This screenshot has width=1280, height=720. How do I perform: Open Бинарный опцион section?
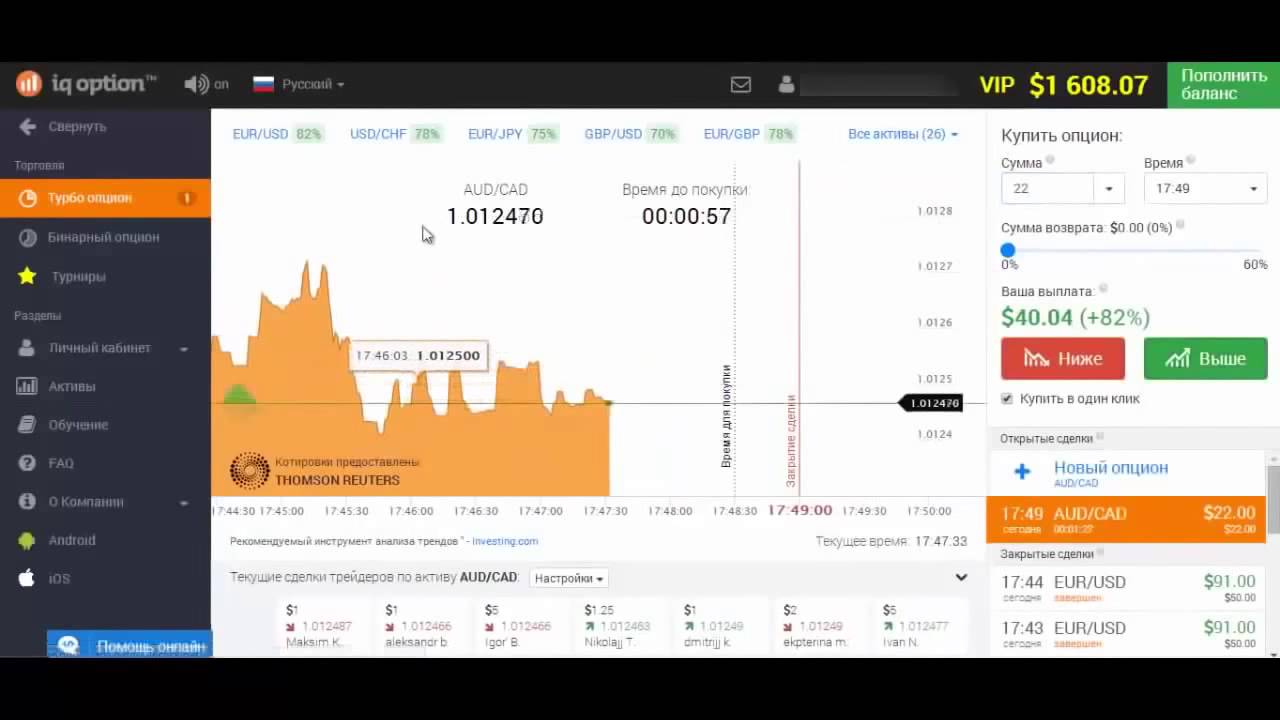coord(105,237)
